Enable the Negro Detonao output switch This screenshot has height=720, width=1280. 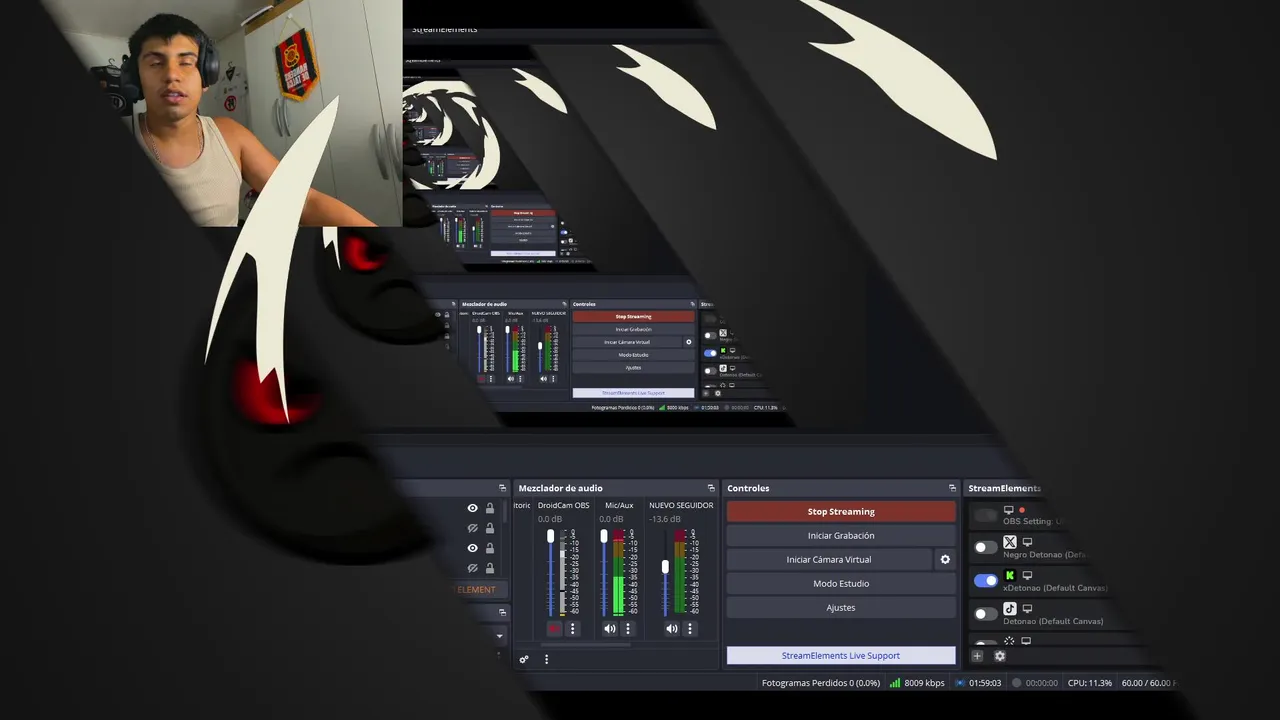(986, 547)
